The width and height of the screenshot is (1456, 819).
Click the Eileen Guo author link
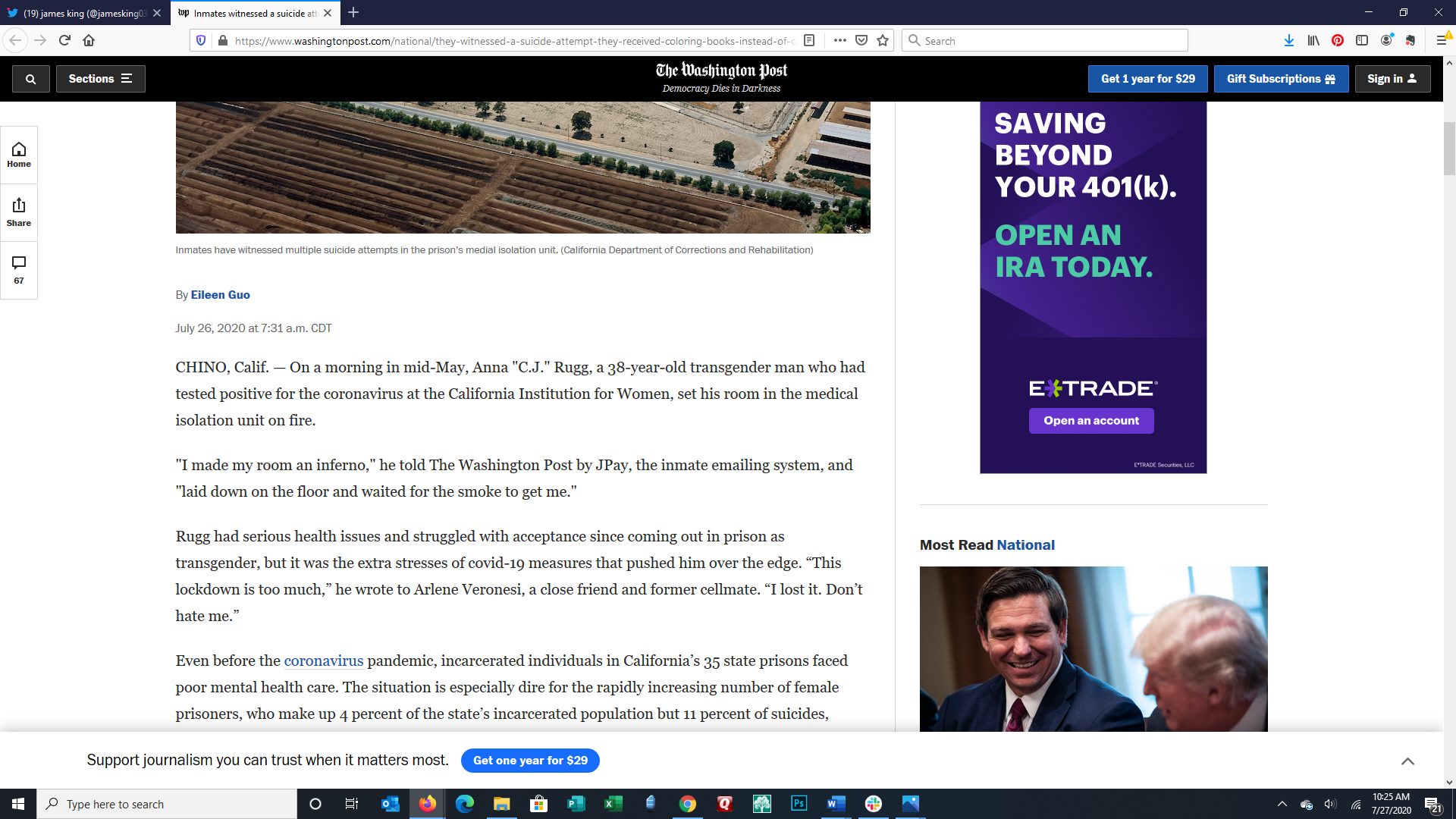tap(220, 295)
